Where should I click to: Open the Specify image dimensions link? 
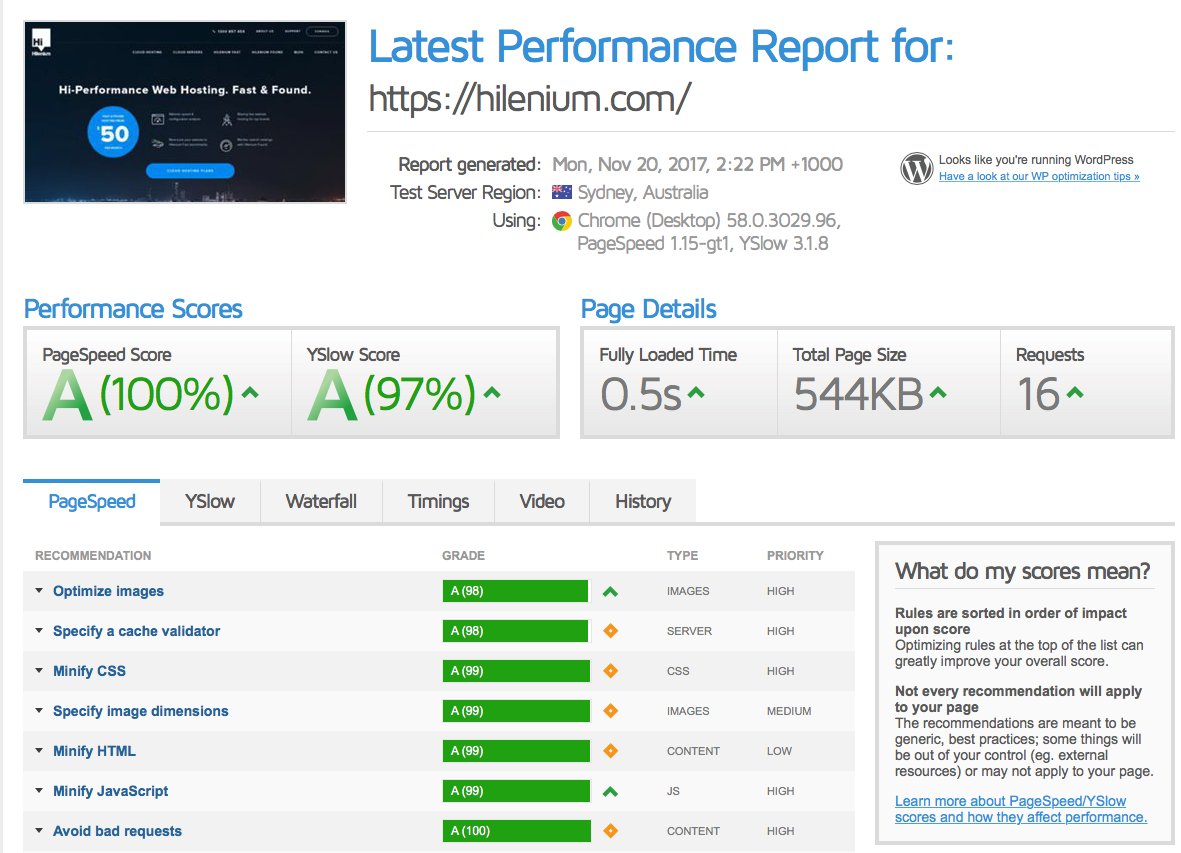coord(140,711)
